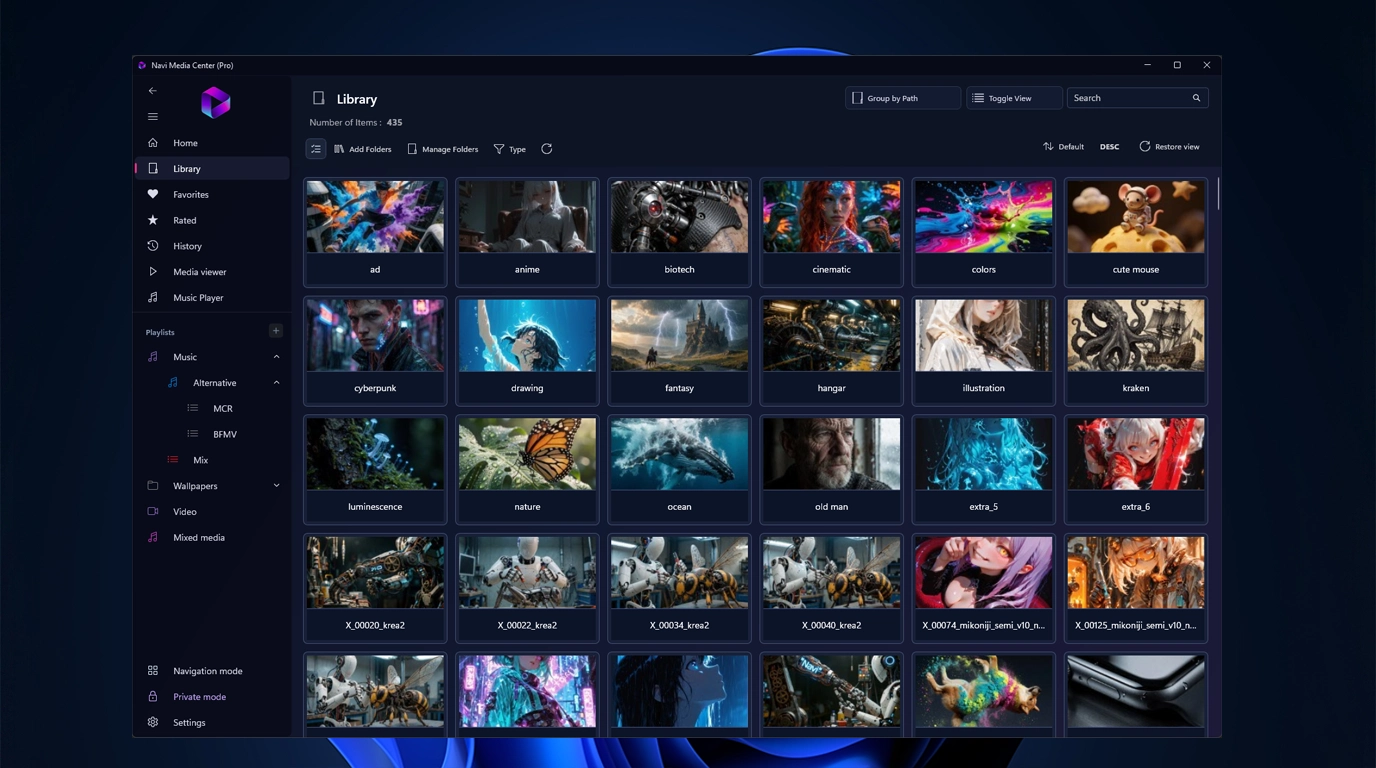Open the kraken folder
This screenshot has height=768, width=1376.
coord(1136,351)
